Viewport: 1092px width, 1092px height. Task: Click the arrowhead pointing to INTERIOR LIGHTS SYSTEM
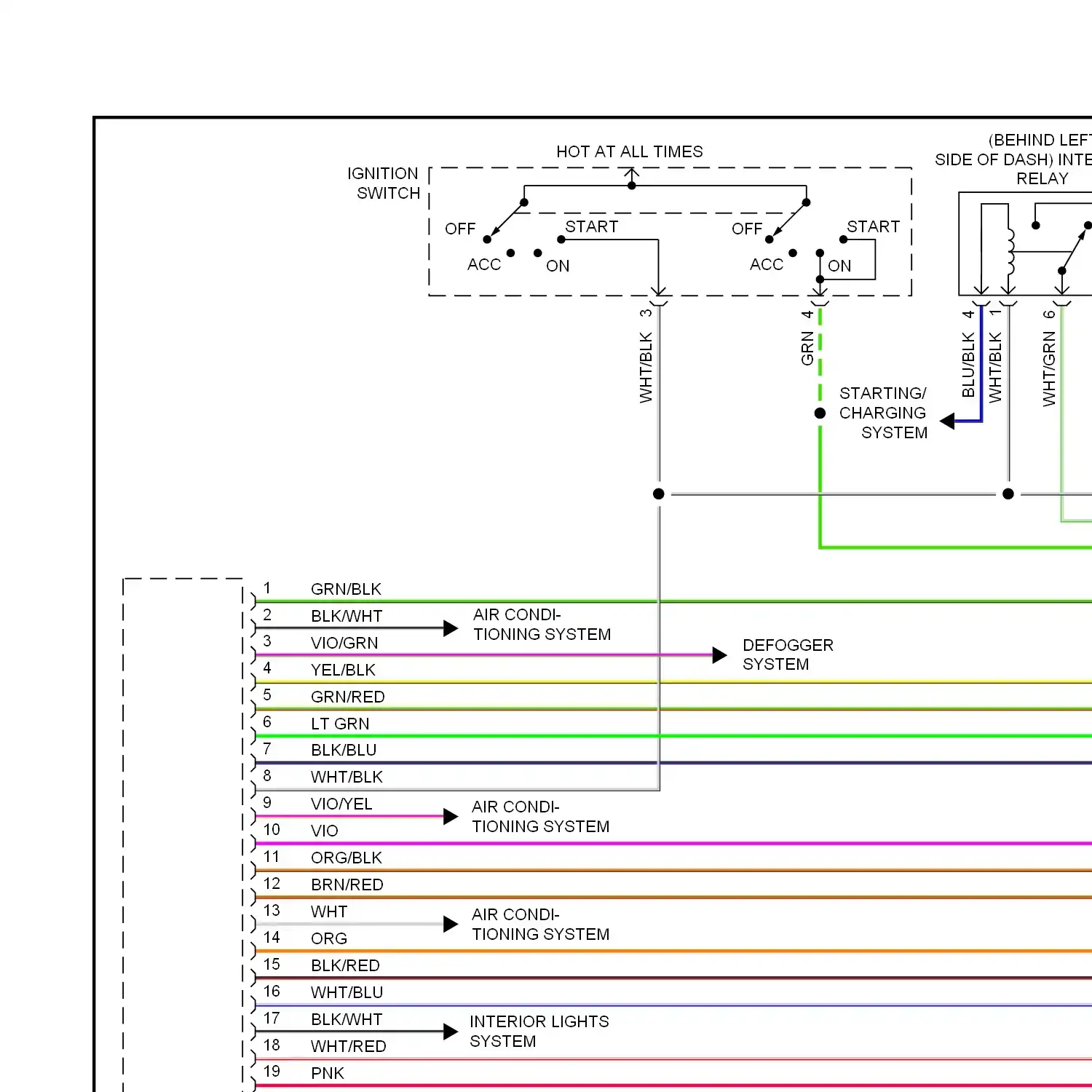(x=451, y=1032)
